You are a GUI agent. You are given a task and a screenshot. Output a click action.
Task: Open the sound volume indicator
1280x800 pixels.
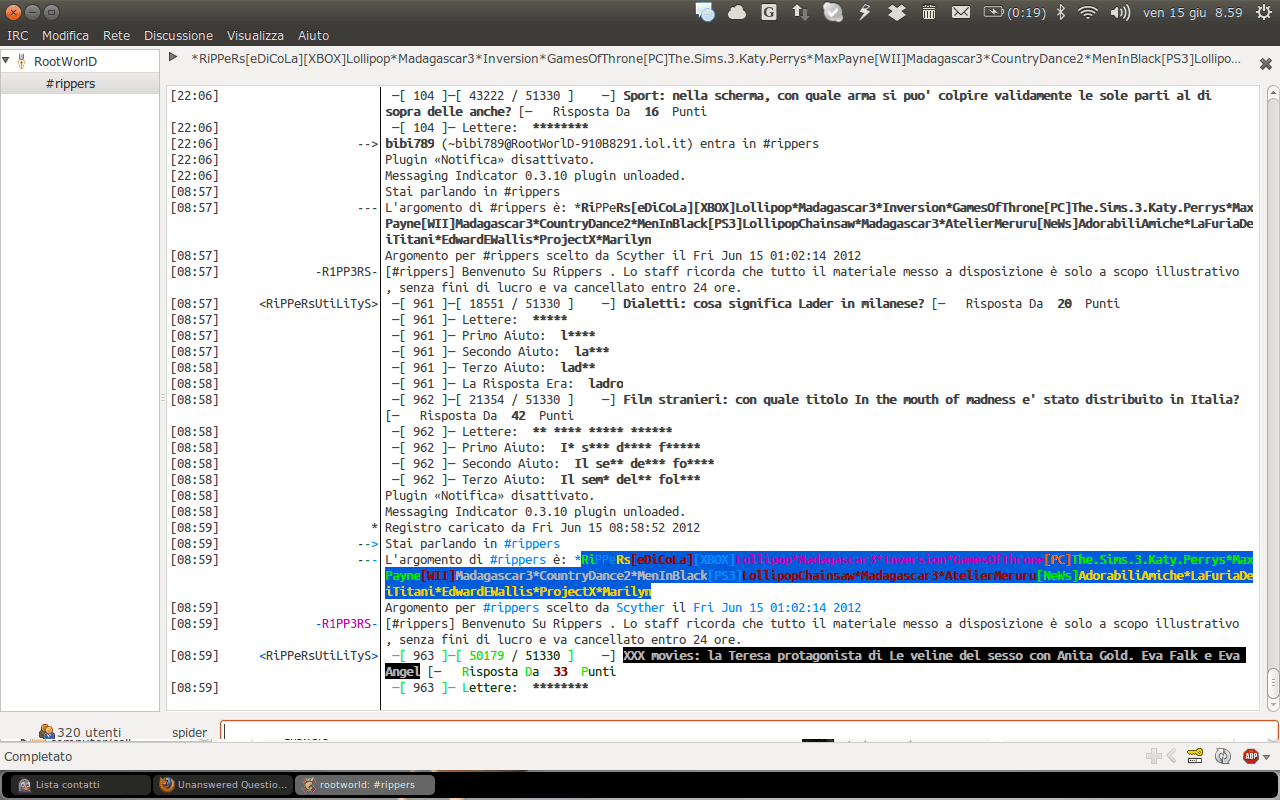pos(1120,12)
